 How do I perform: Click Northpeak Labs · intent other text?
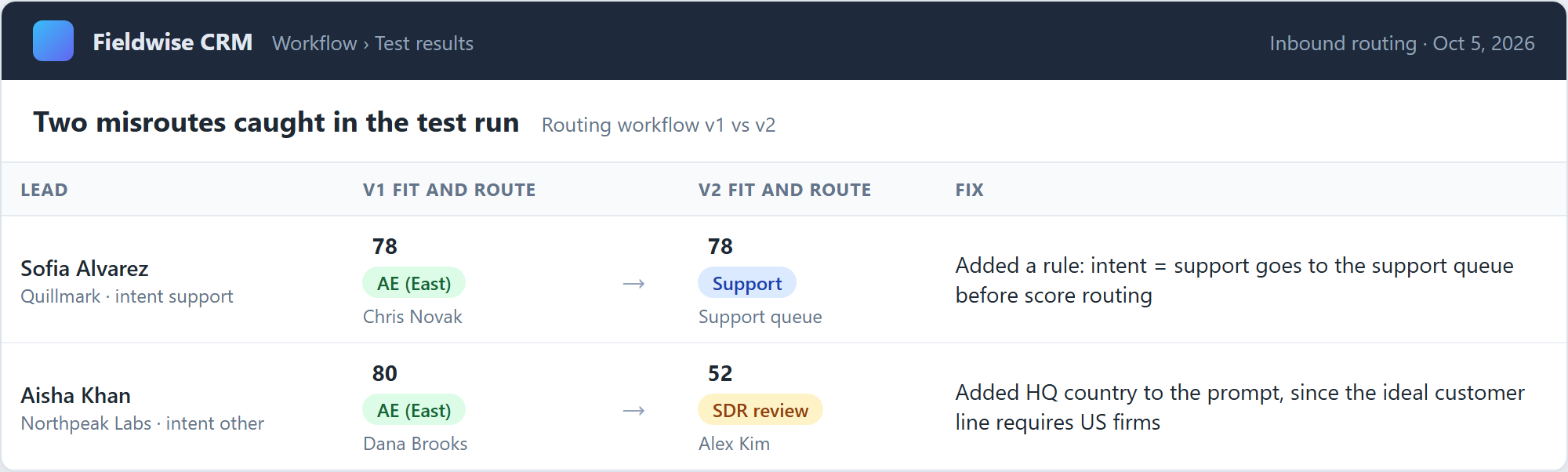[142, 423]
